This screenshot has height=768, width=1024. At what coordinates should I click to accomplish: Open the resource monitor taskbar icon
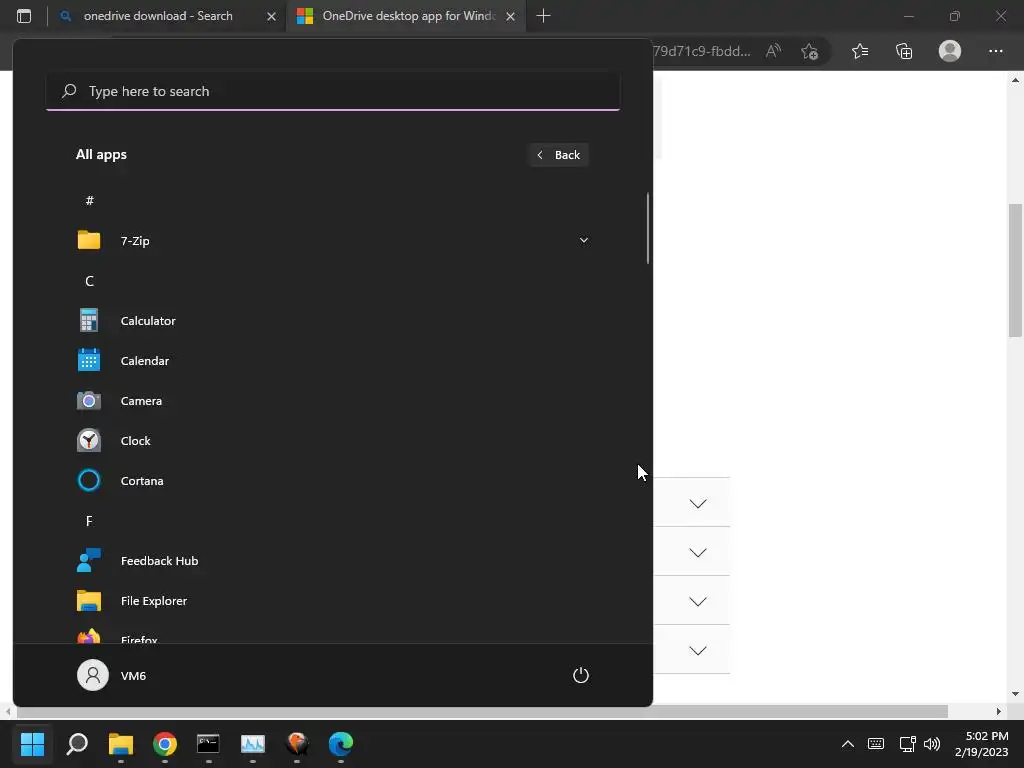253,744
